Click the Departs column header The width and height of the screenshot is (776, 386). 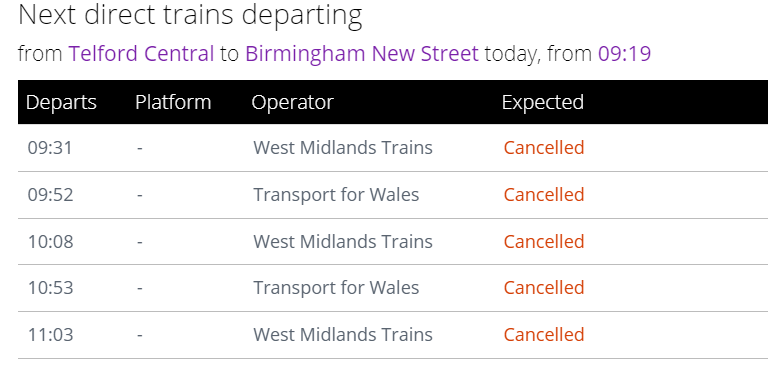pos(61,102)
